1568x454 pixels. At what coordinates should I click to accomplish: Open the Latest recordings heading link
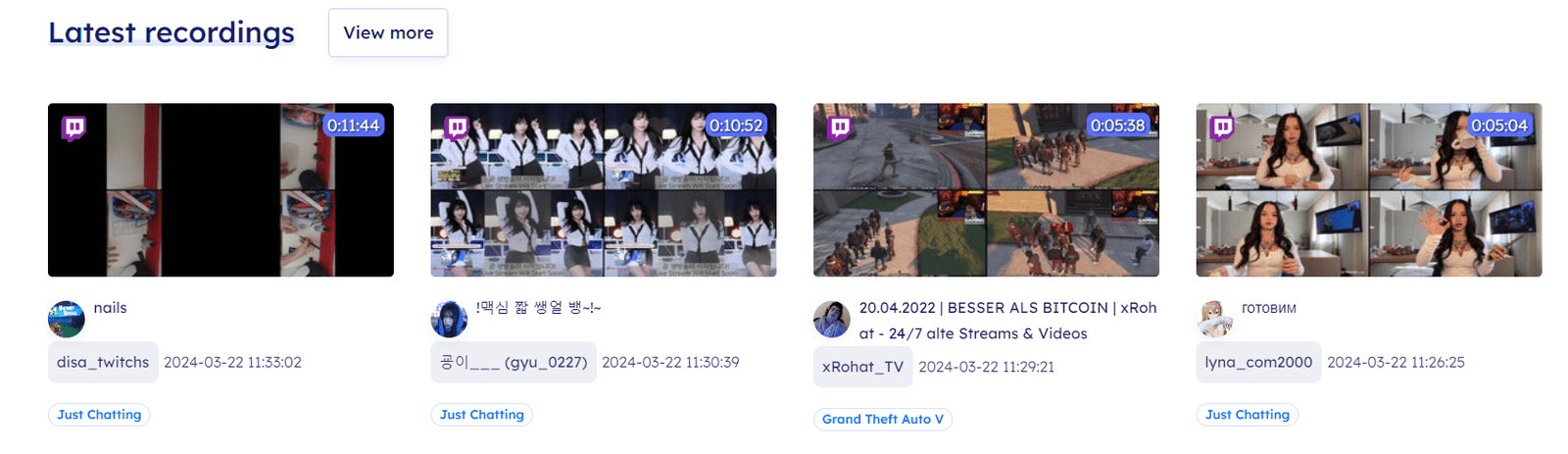(x=171, y=32)
